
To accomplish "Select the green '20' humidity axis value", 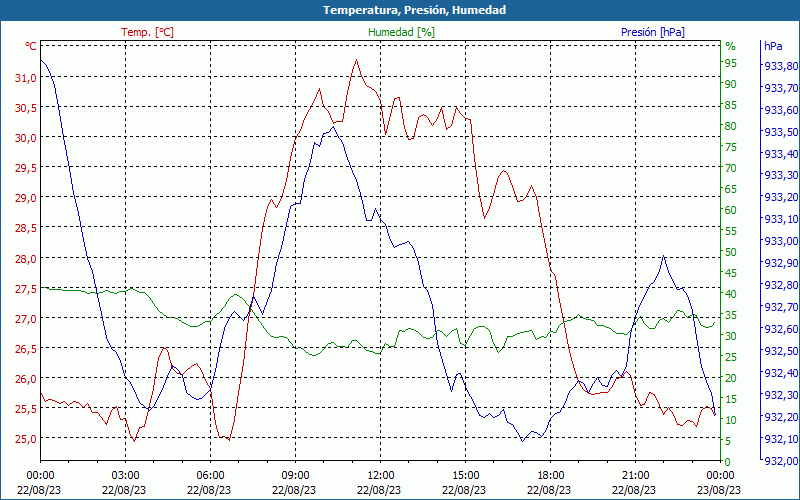I will pyautogui.click(x=731, y=378).
